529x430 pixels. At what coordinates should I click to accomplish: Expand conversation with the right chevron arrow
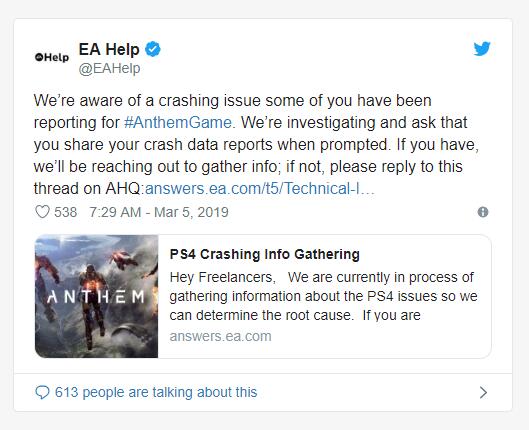point(483,392)
